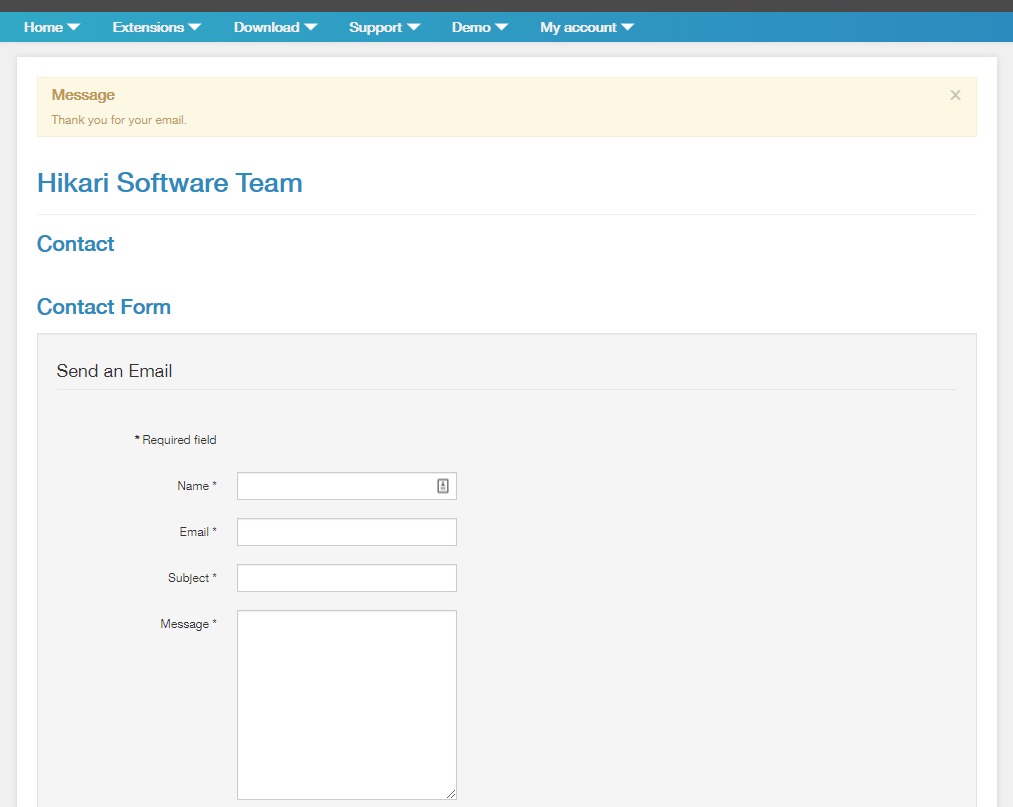This screenshot has height=807, width=1013.
Task: Open the Support menu
Action: (x=384, y=27)
